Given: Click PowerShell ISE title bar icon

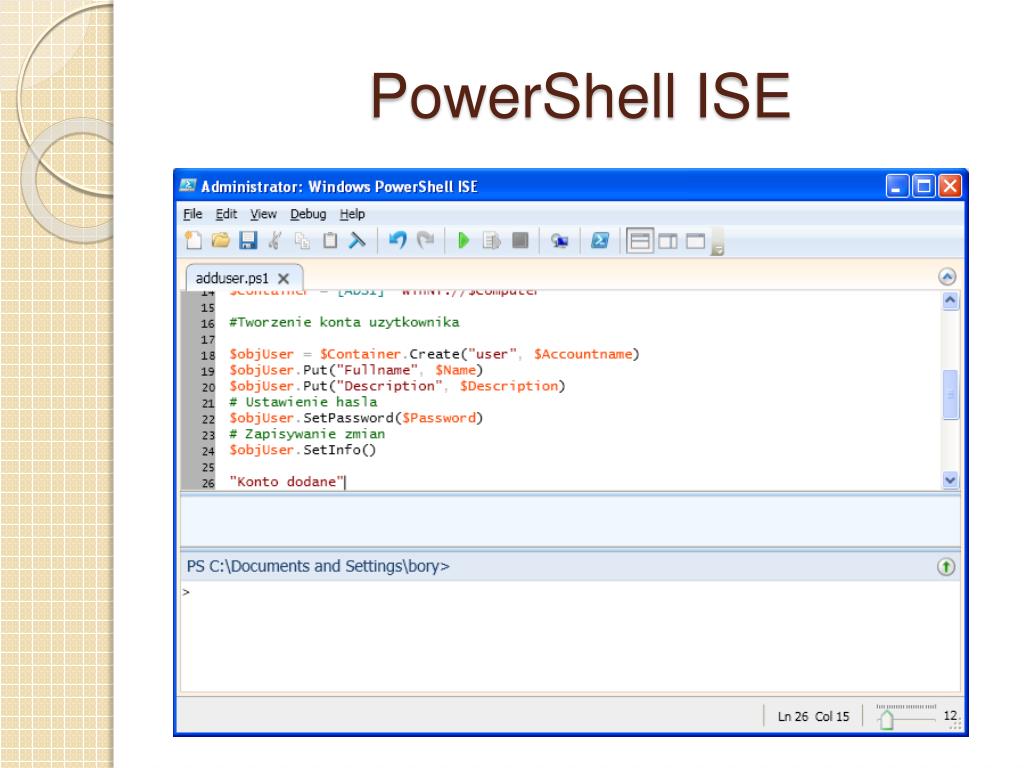Looking at the screenshot, I should 188,186.
